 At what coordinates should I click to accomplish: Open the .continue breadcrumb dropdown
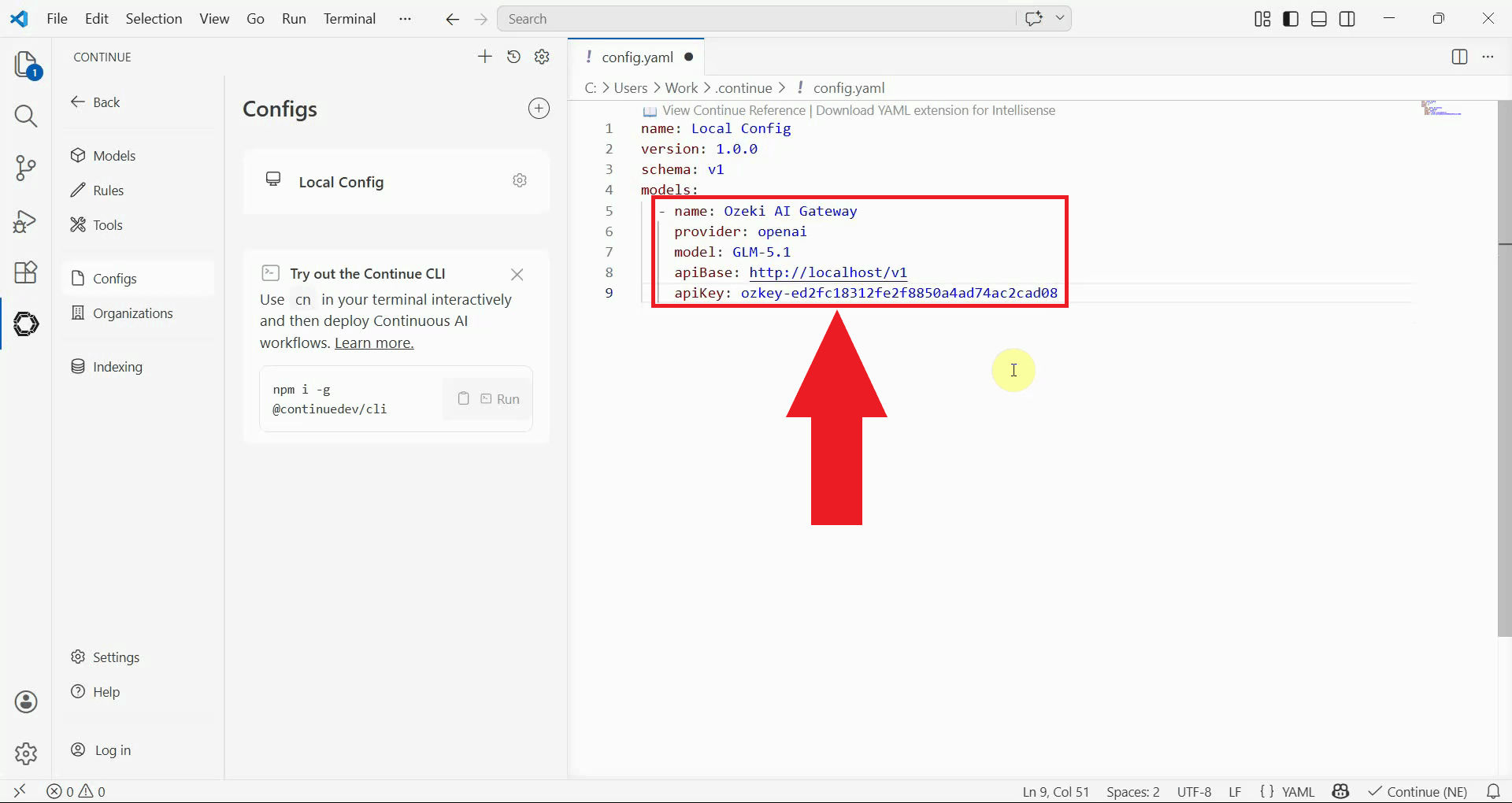tap(743, 87)
